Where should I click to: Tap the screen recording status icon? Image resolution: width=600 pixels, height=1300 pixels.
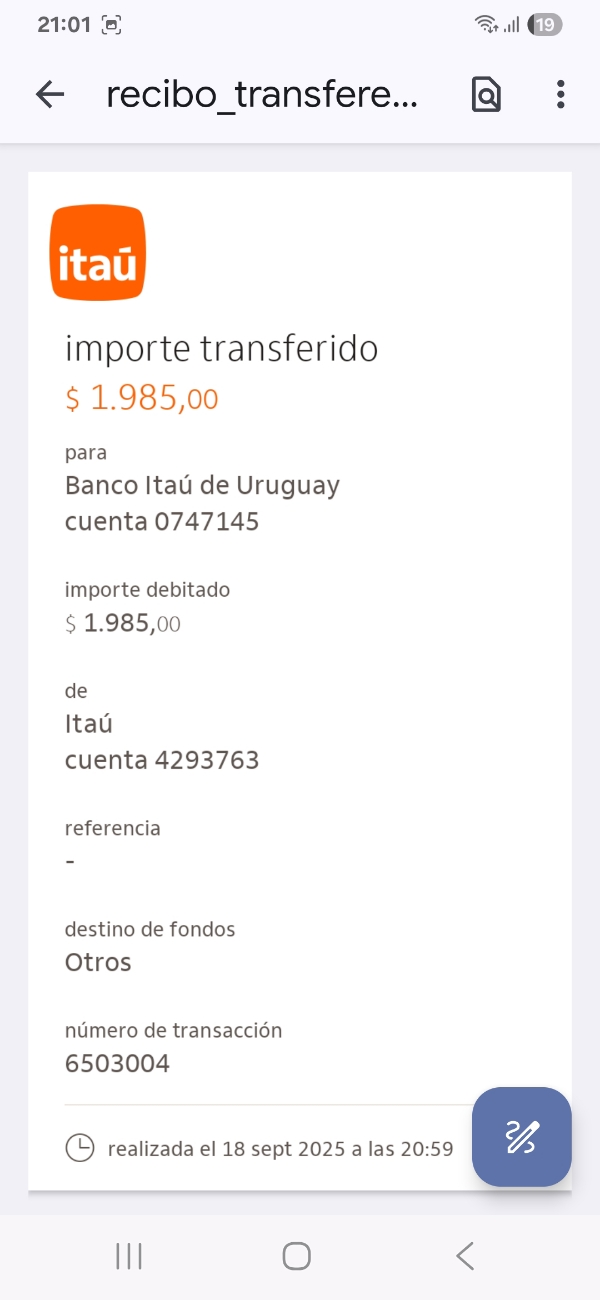(x=112, y=25)
